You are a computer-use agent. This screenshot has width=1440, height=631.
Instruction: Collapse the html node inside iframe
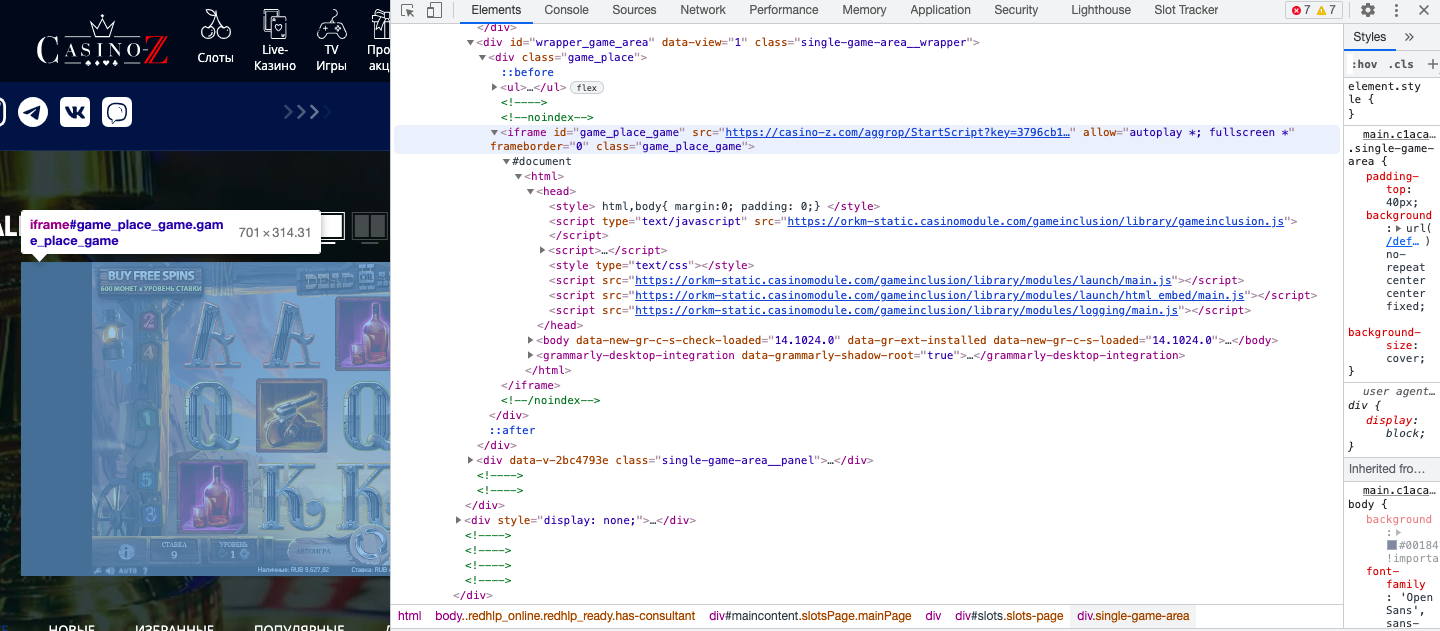point(518,177)
